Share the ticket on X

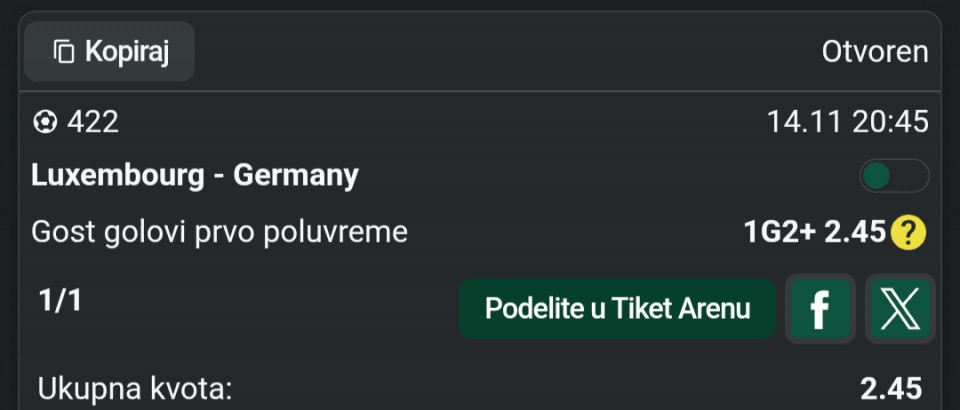click(x=900, y=309)
